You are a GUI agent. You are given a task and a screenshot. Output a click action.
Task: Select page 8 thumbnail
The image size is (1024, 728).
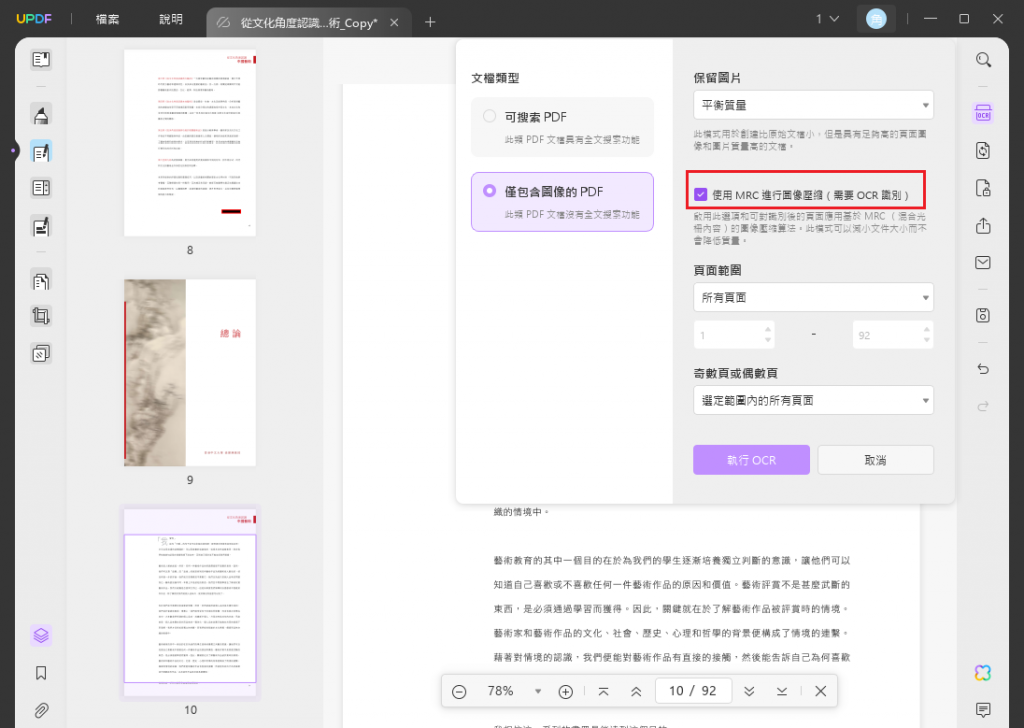(x=190, y=143)
